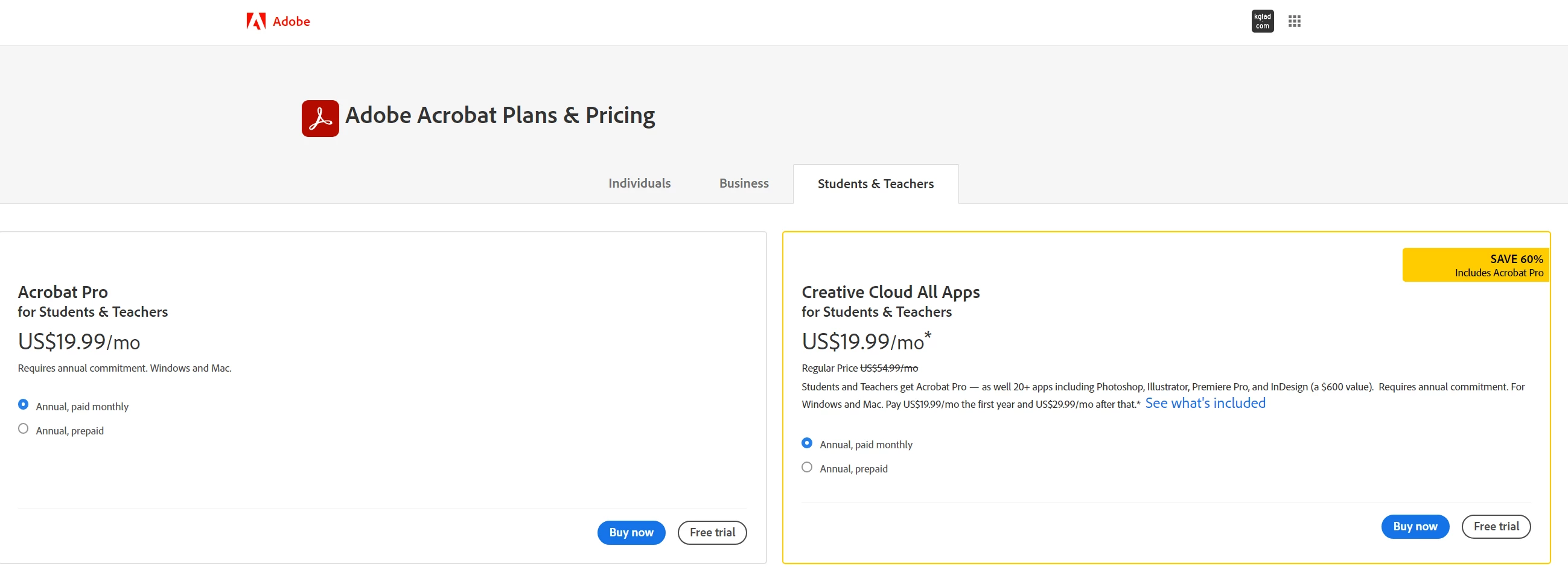Click the Adobe wordmark text
Screen dimensions: 1568x578
pyautogui.click(x=291, y=21)
